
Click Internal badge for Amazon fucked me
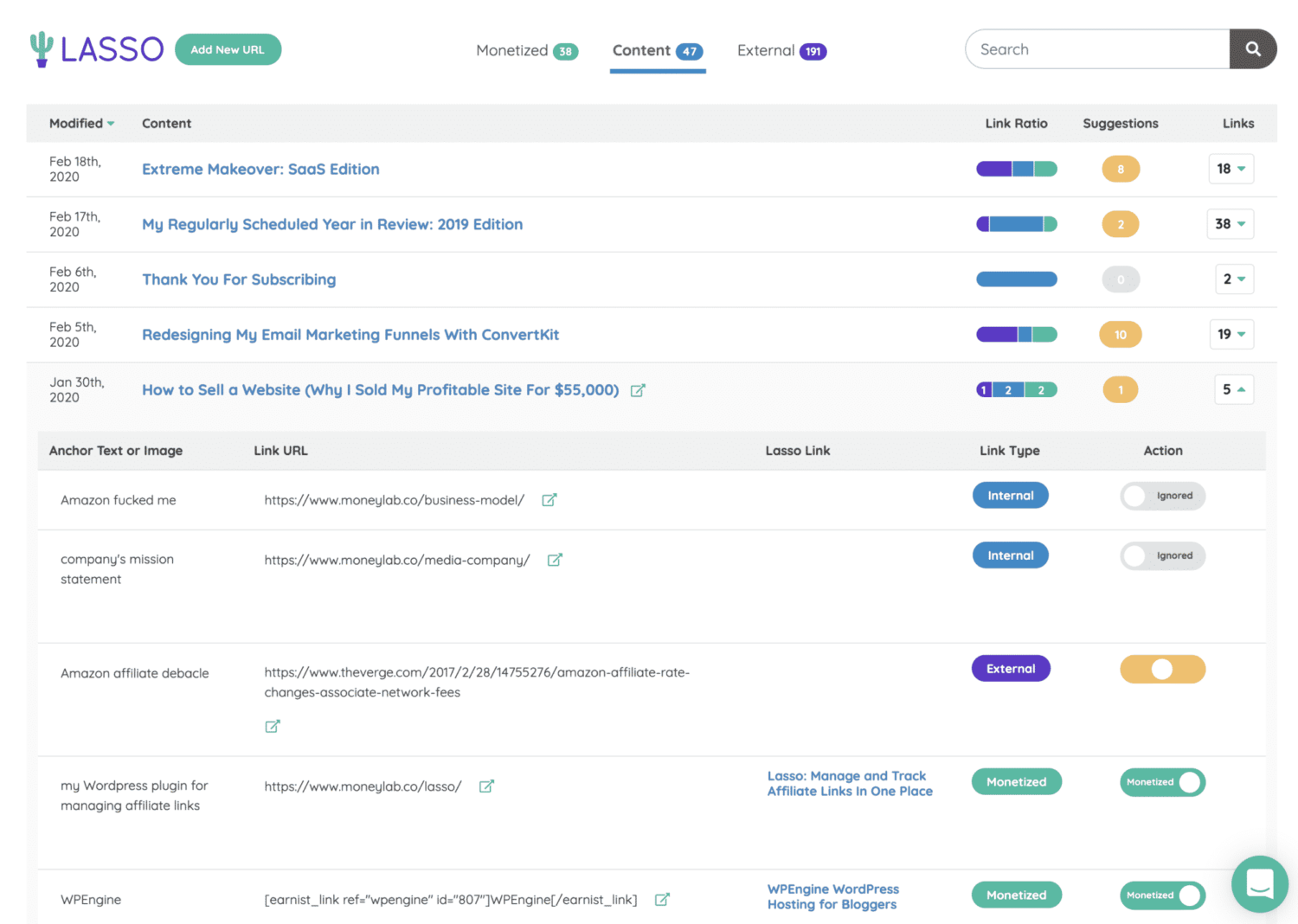(x=1011, y=496)
